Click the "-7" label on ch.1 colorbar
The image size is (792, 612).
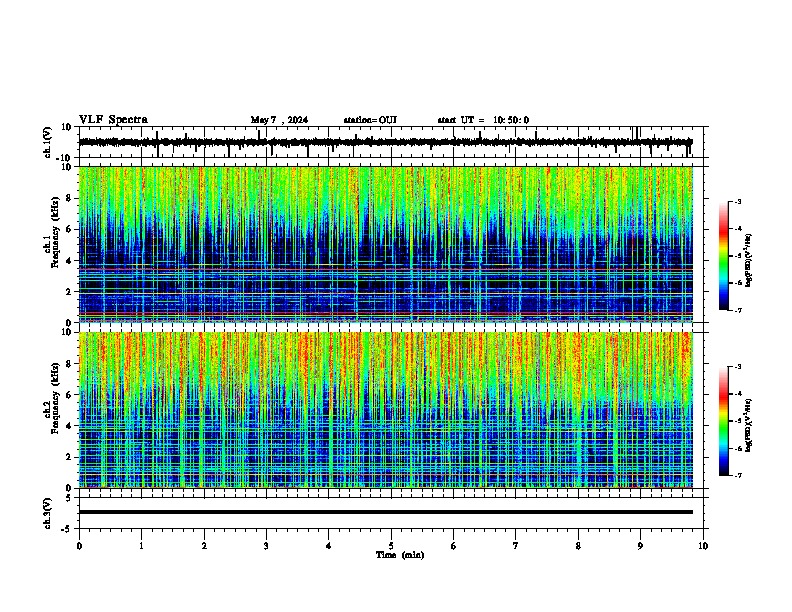(x=737, y=310)
